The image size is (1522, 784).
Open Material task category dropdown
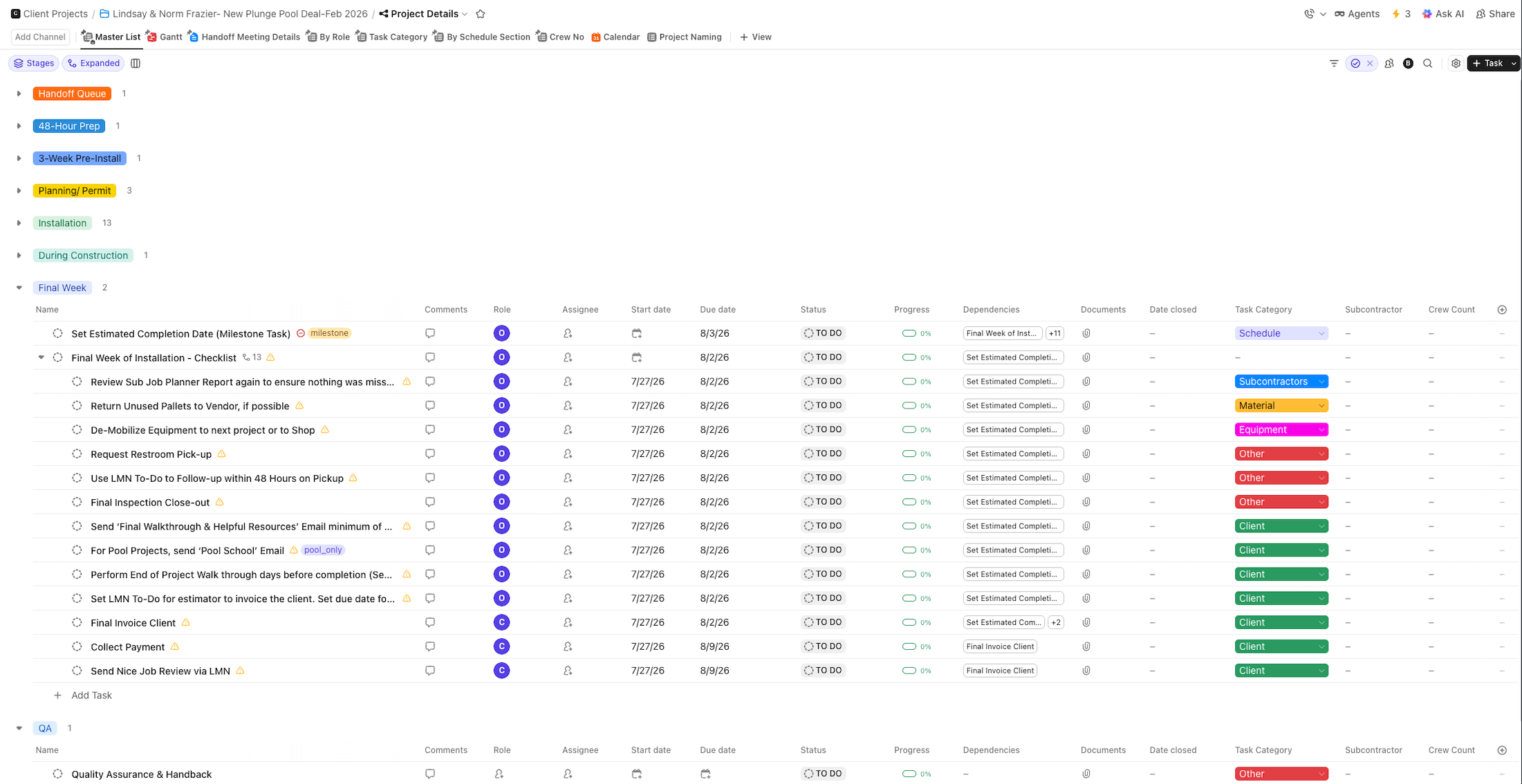tap(1281, 406)
